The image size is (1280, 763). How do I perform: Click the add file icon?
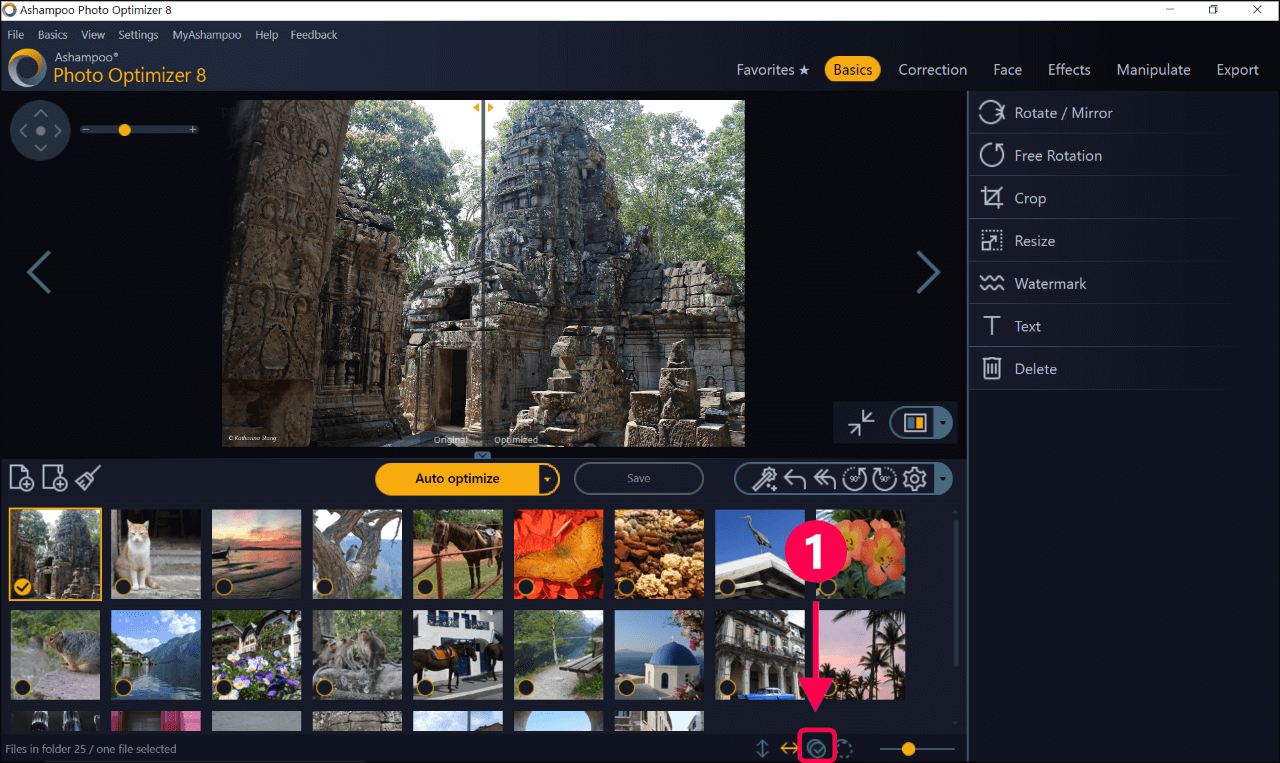(21, 478)
